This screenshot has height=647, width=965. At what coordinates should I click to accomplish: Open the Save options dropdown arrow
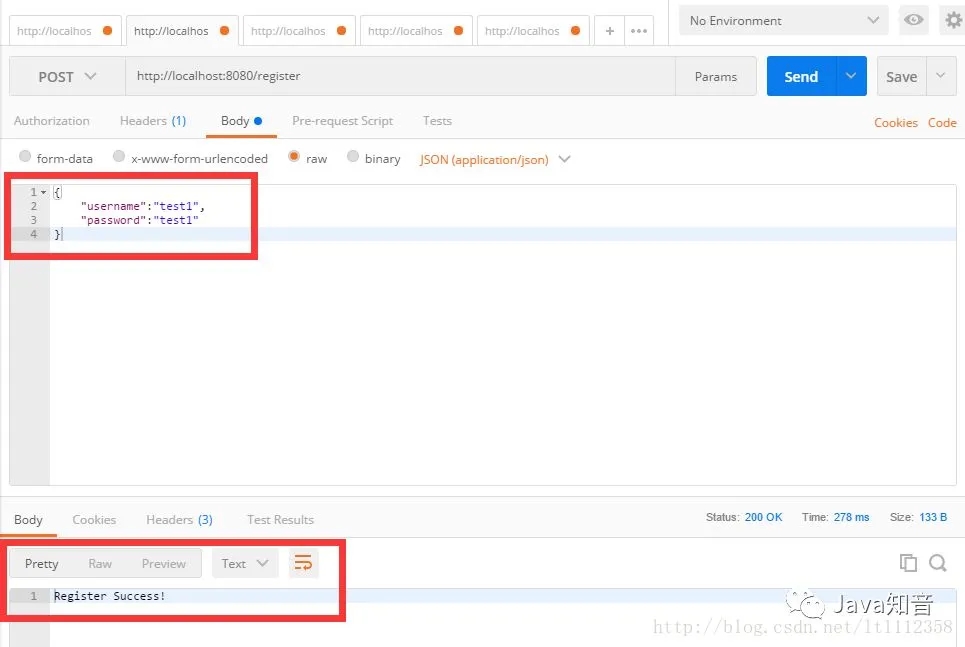[x=938, y=76]
